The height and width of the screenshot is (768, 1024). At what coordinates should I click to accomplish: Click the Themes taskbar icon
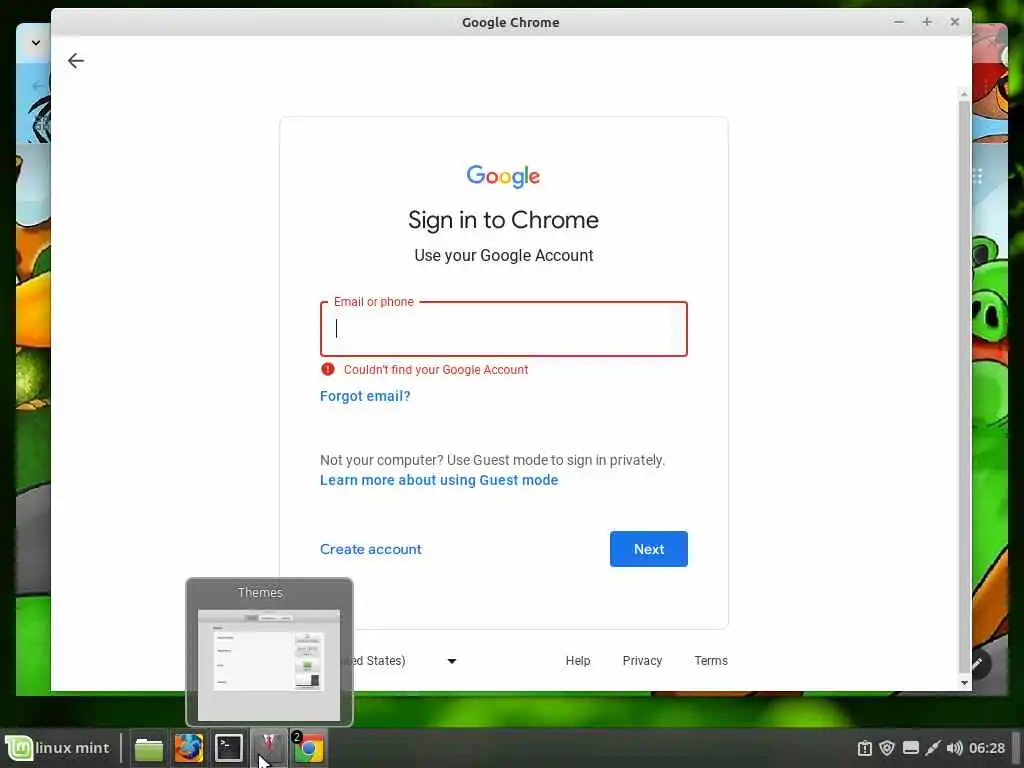tap(268, 748)
